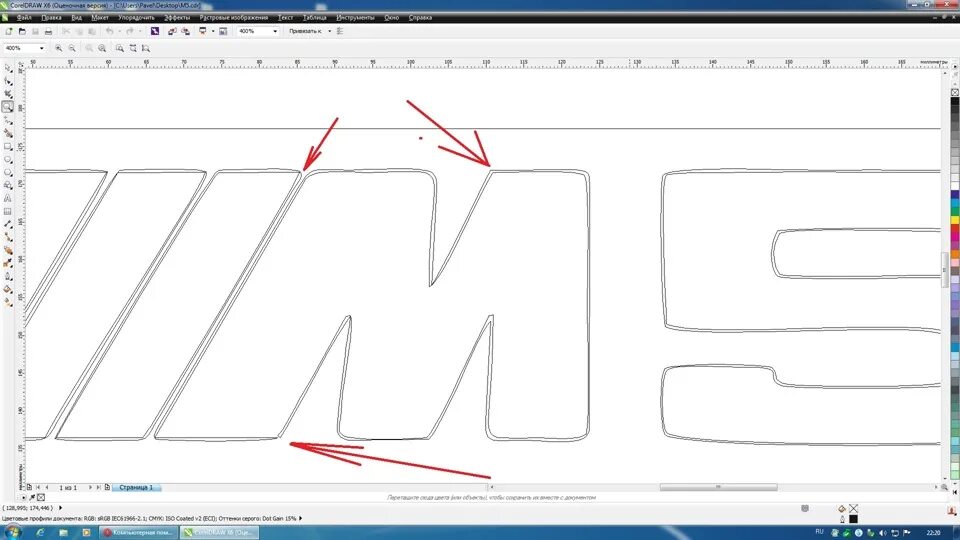Click the volume icon in system tray
Image resolution: width=960 pixels, height=540 pixels.
click(883, 533)
